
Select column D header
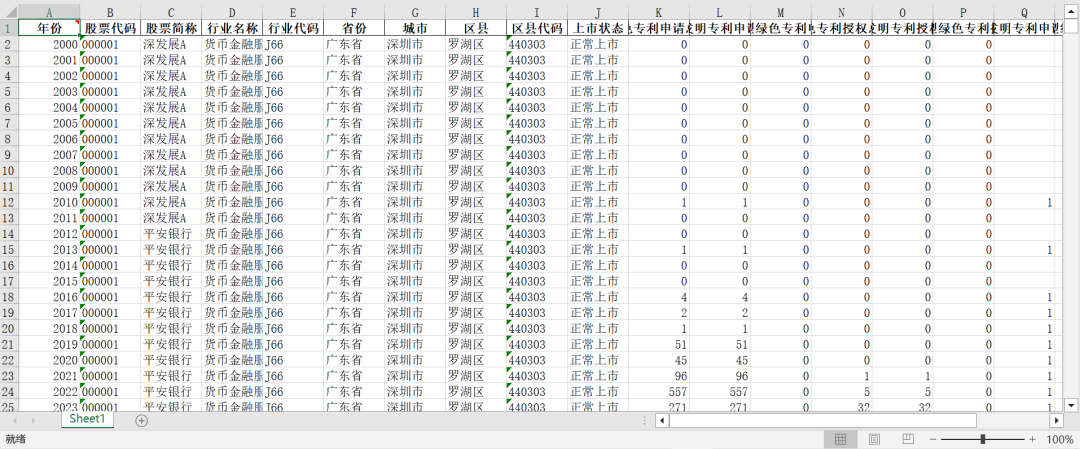[x=232, y=12]
